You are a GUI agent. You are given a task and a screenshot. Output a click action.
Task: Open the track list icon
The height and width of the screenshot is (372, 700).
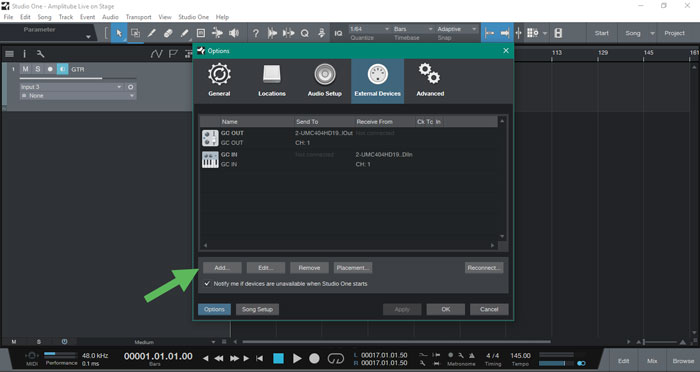coord(9,54)
